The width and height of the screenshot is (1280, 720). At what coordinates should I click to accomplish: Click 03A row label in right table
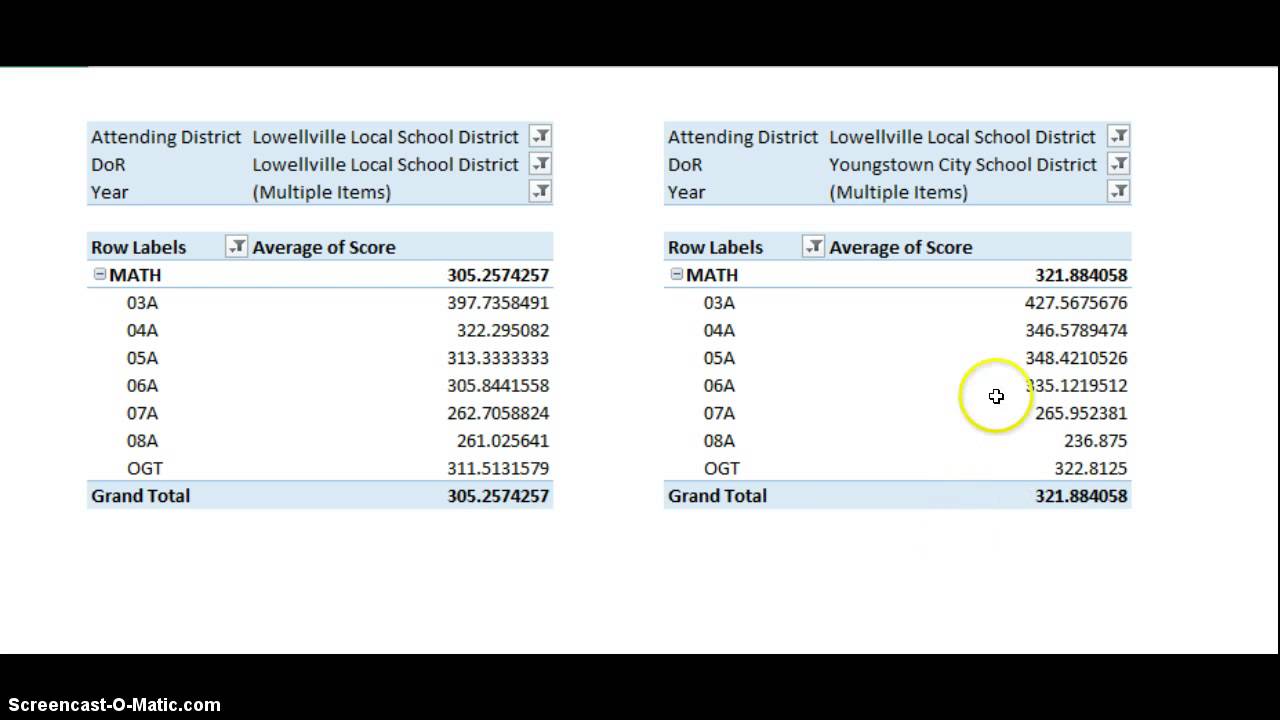click(719, 302)
